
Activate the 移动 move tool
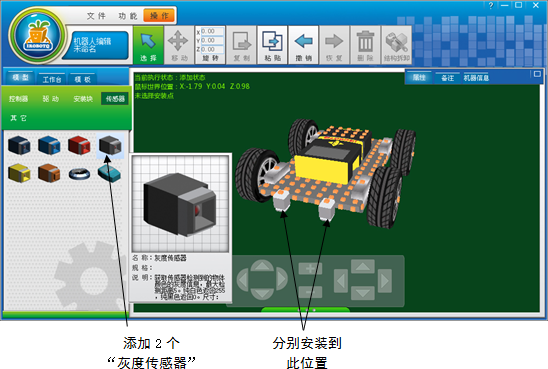pos(179,45)
